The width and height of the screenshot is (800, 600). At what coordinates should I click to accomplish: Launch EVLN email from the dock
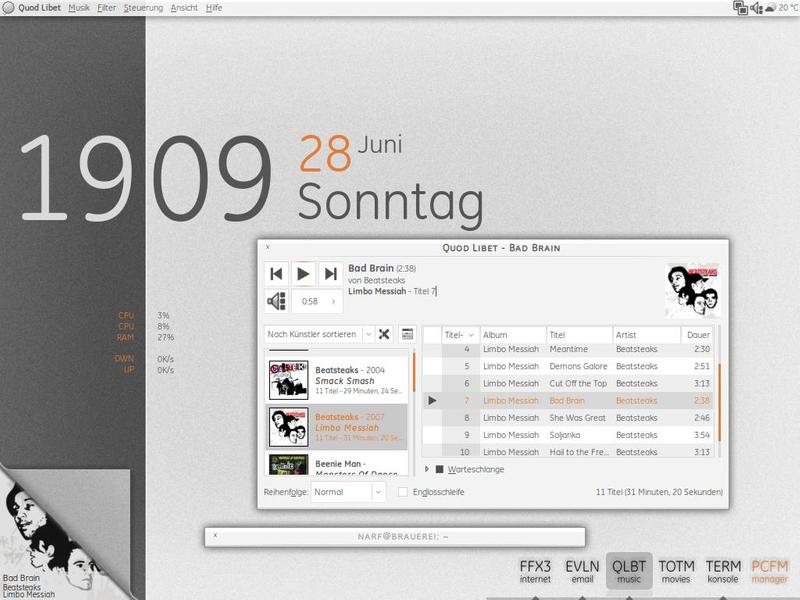(582, 571)
